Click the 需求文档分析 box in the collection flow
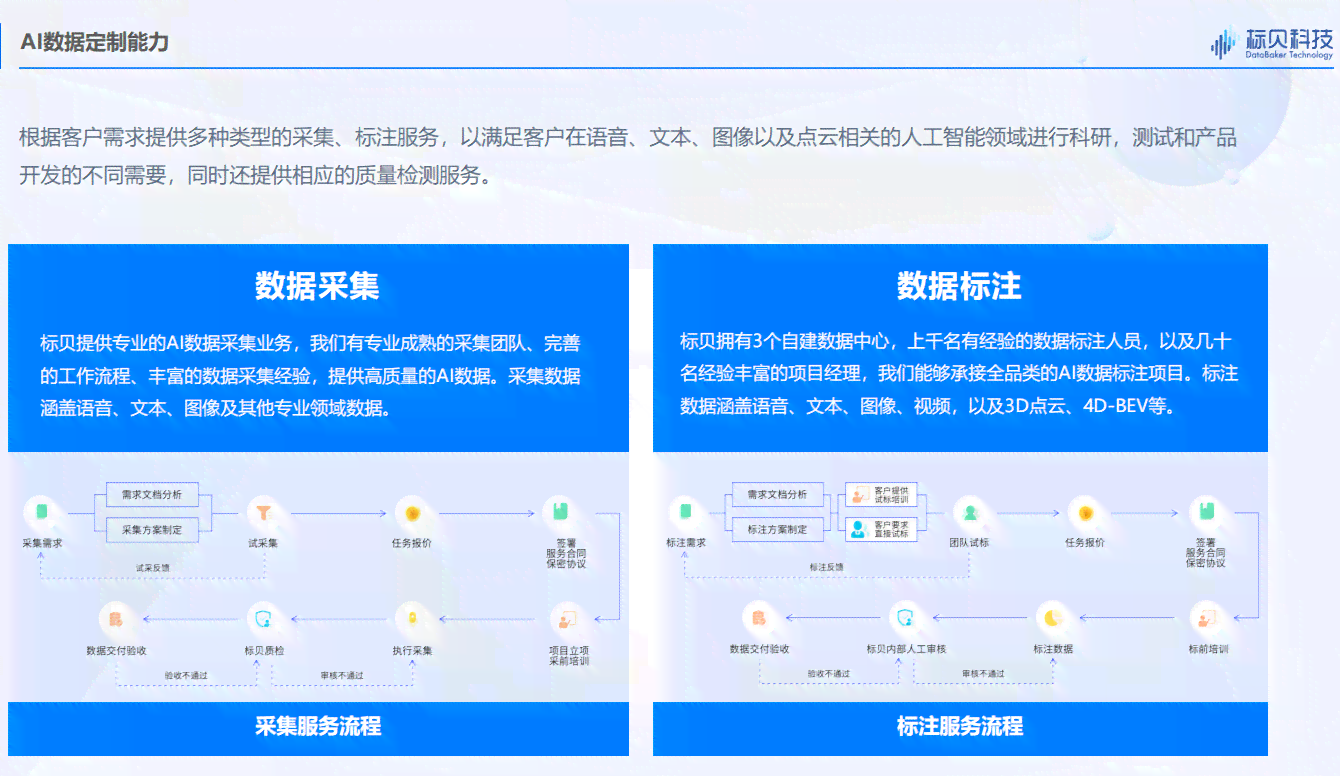This screenshot has height=776, width=1340. pyautogui.click(x=152, y=494)
